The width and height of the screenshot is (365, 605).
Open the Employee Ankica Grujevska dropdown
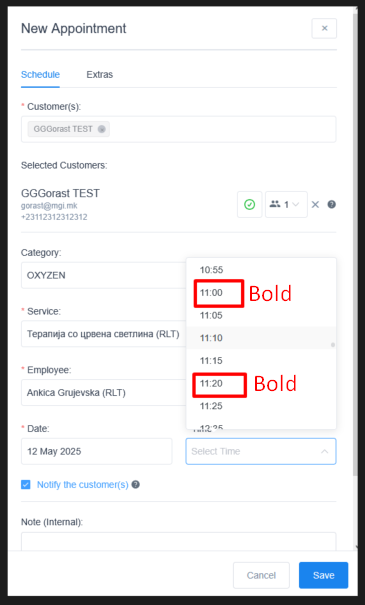tap(103, 392)
